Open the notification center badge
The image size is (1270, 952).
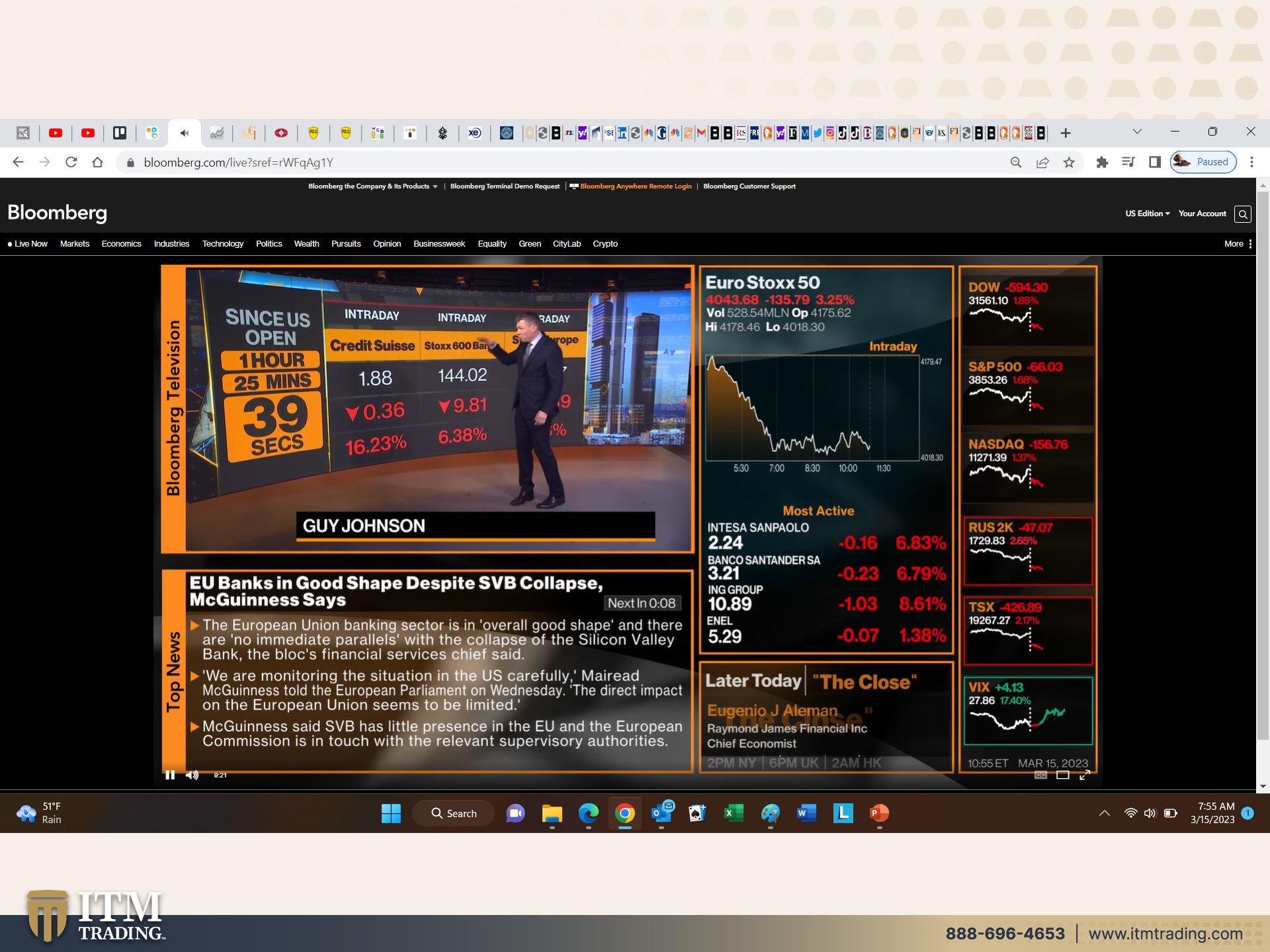pyautogui.click(x=1248, y=813)
